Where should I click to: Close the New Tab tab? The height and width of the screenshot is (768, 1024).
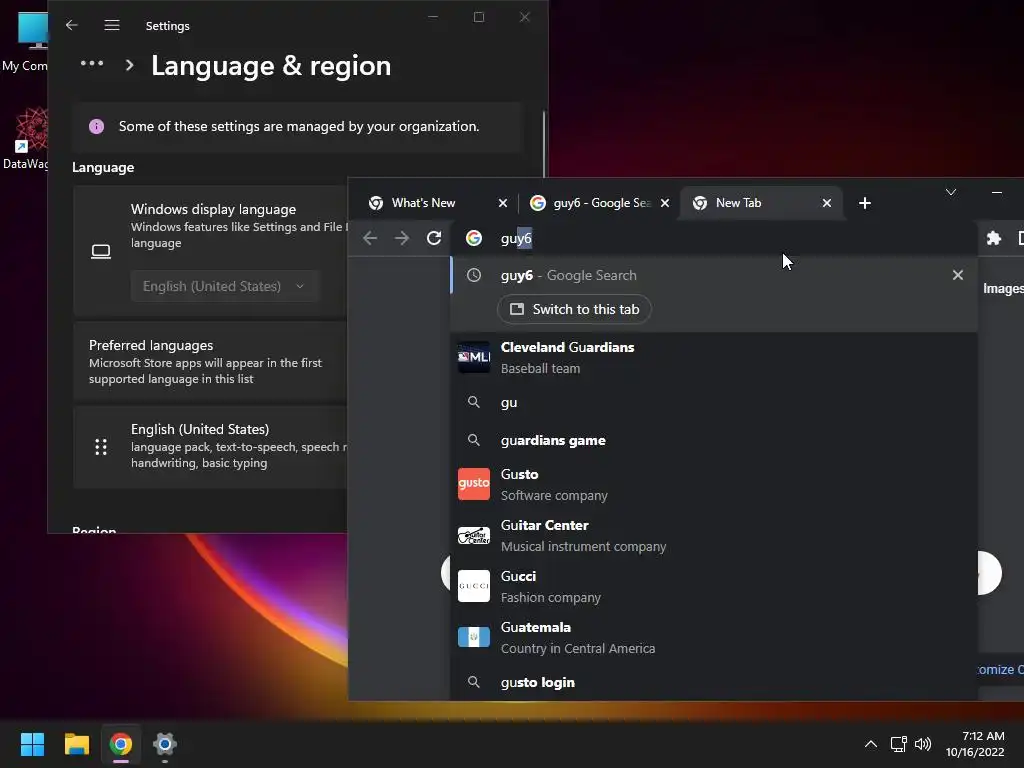[x=827, y=203]
